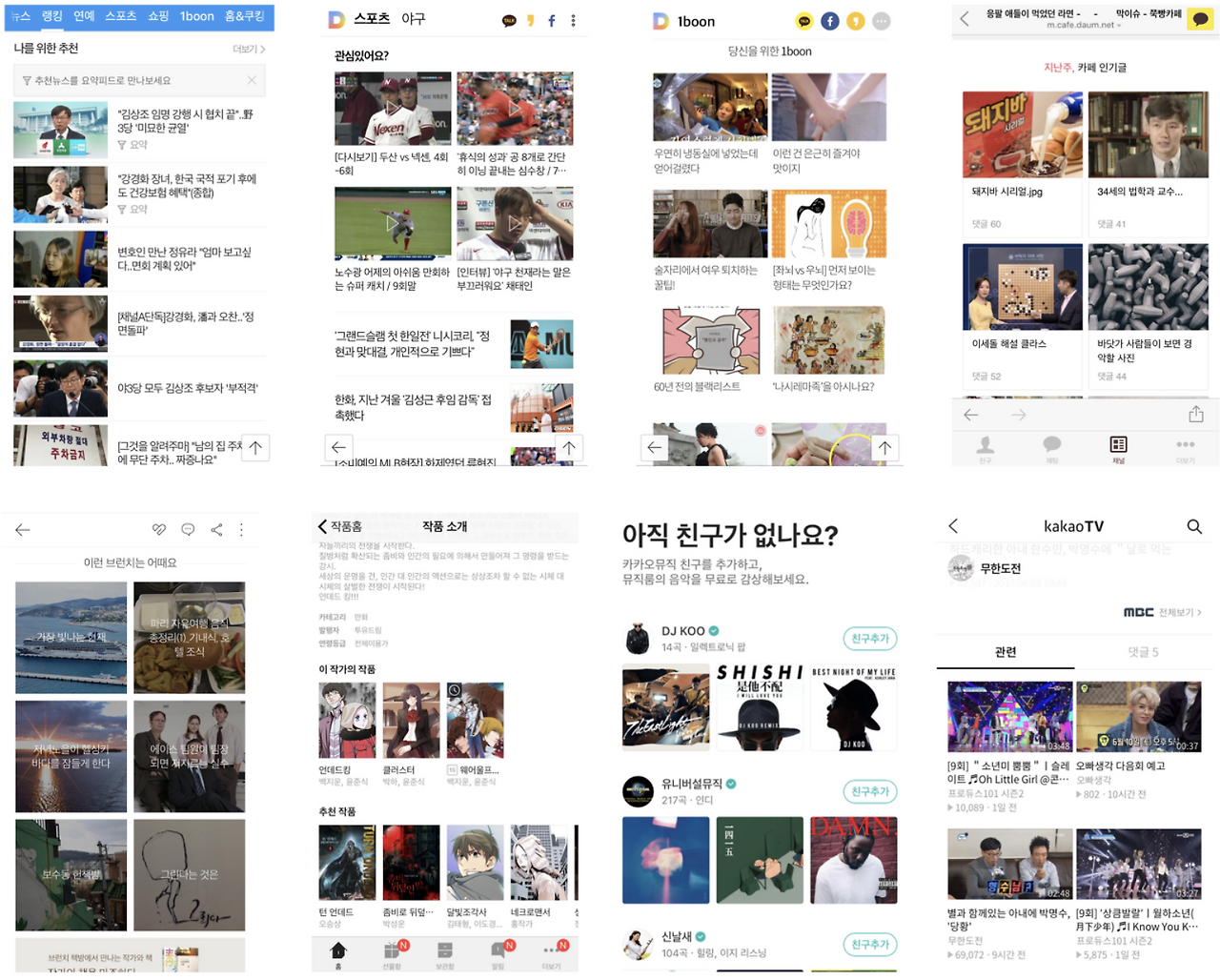Open the 보관함 storage drawer icon
The width and height of the screenshot is (1220, 980).
[x=444, y=951]
